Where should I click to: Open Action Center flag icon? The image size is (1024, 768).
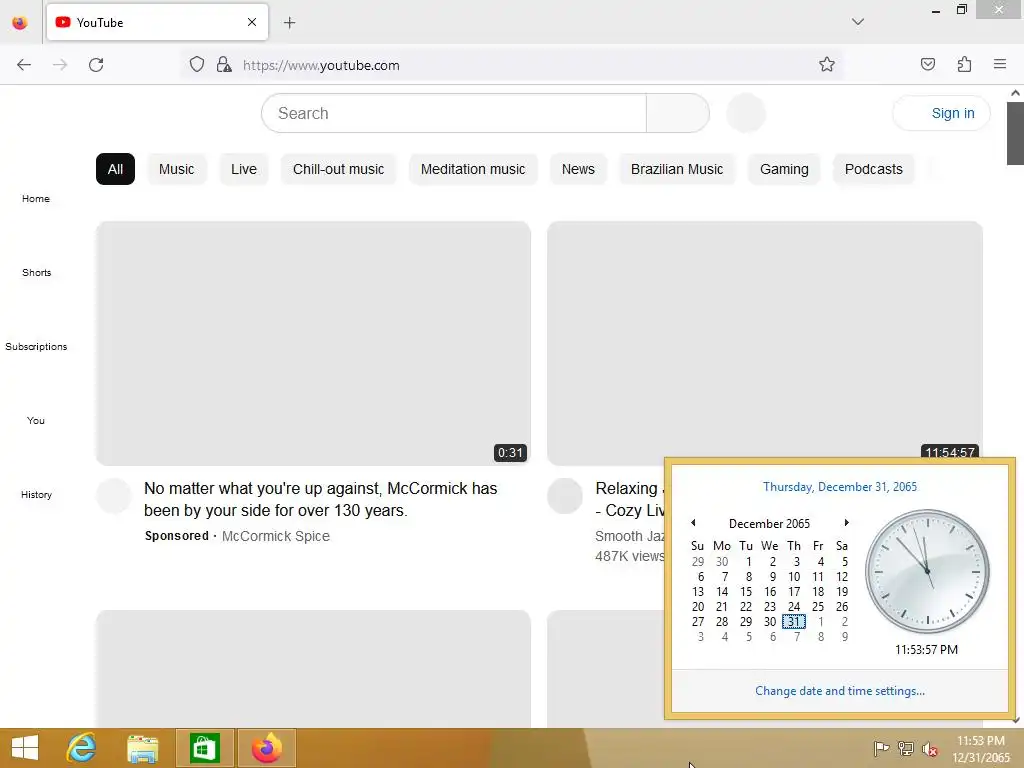pos(881,748)
